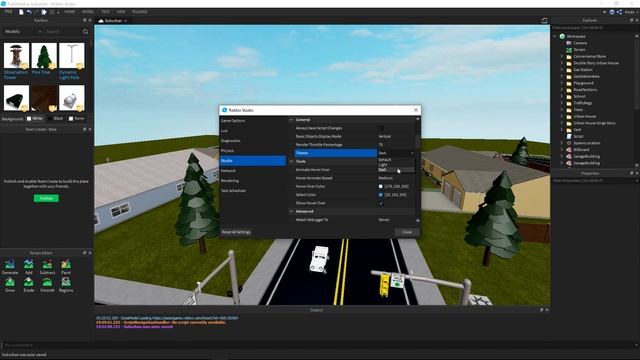The image size is (640, 360).
Task: Open the Theme dropdown arrow
Action: [x=412, y=153]
